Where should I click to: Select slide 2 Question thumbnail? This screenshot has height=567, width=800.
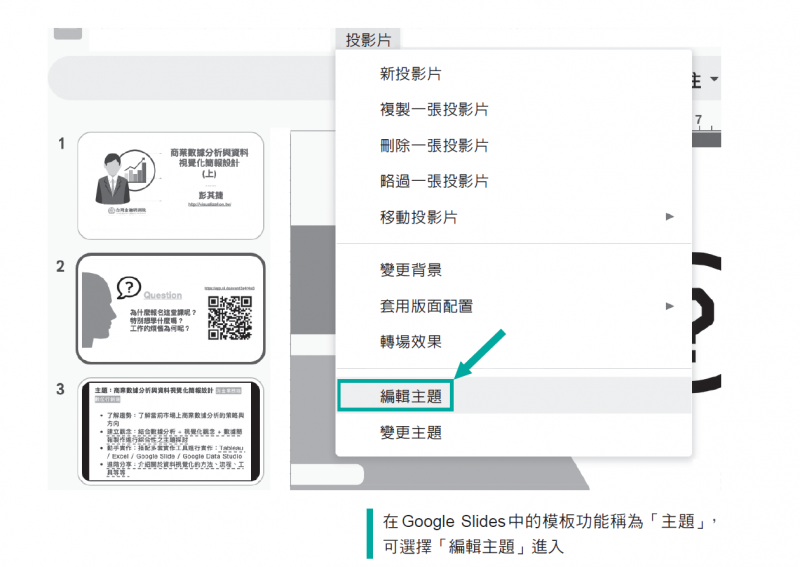pos(170,309)
